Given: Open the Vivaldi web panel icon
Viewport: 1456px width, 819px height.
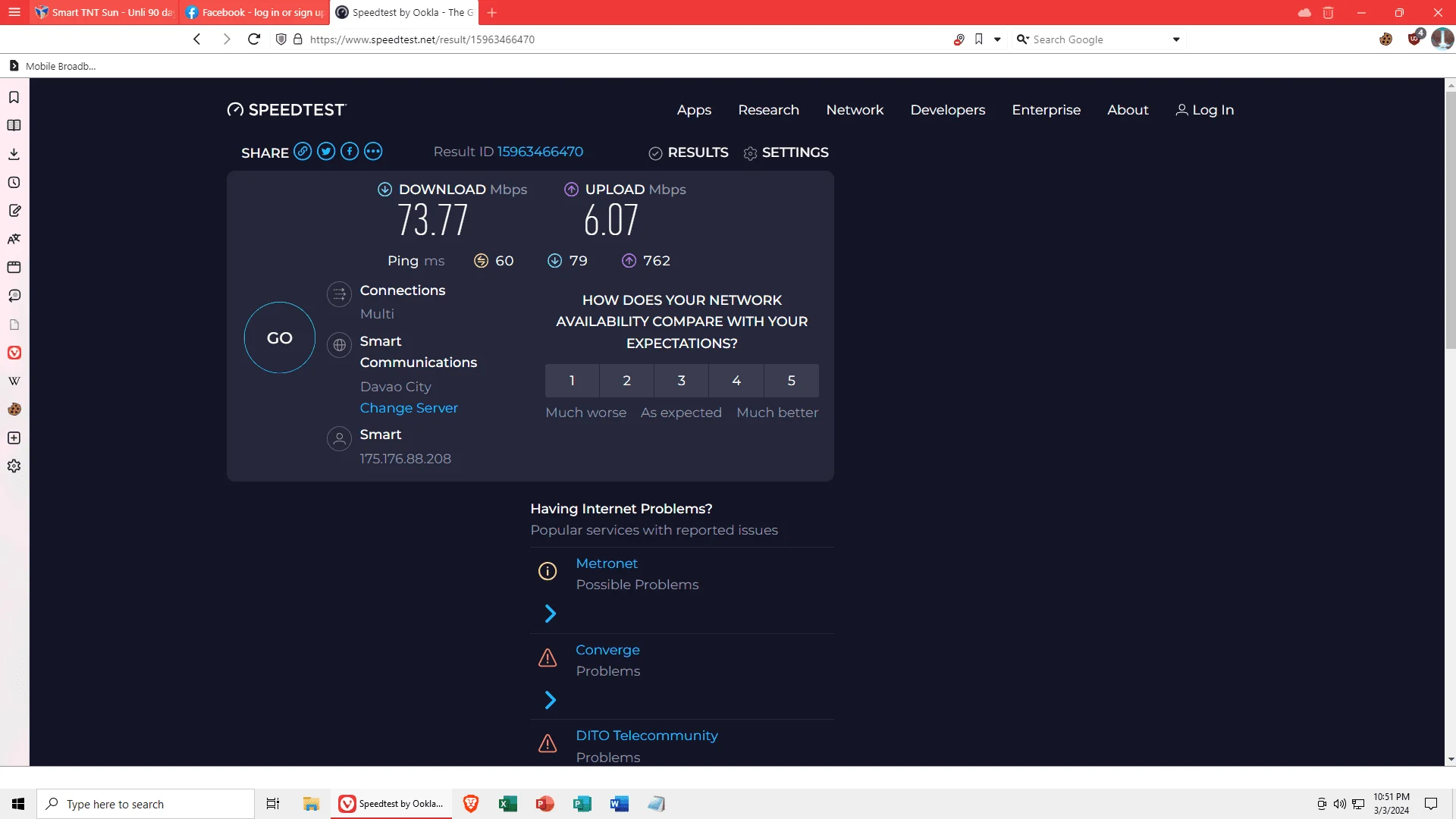Looking at the screenshot, I should pyautogui.click(x=14, y=353).
